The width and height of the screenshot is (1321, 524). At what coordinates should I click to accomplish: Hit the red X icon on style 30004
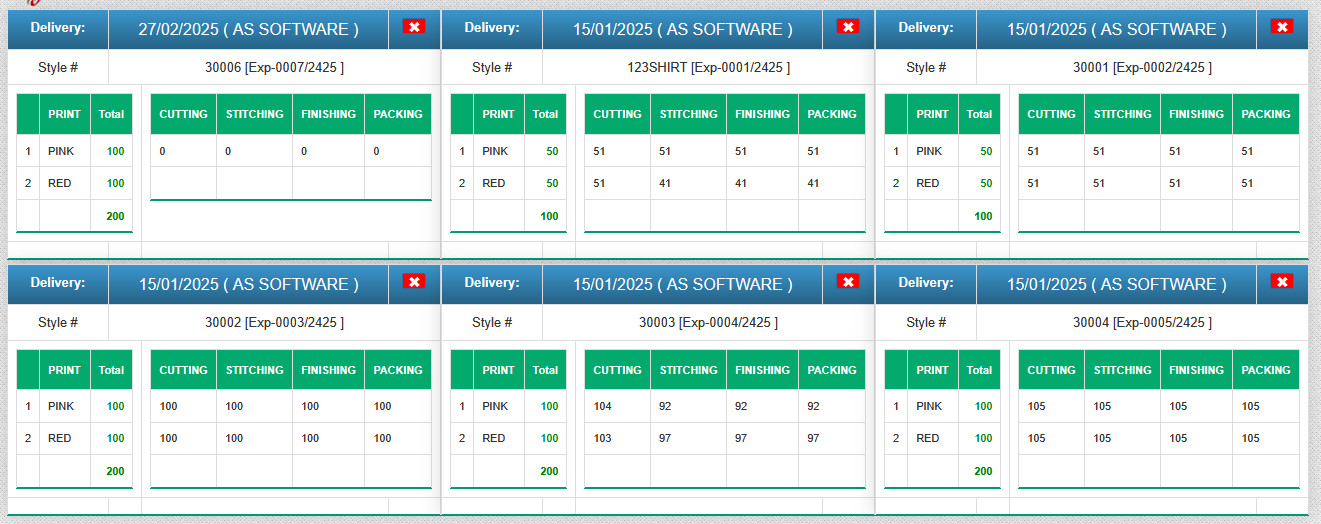tap(1282, 282)
